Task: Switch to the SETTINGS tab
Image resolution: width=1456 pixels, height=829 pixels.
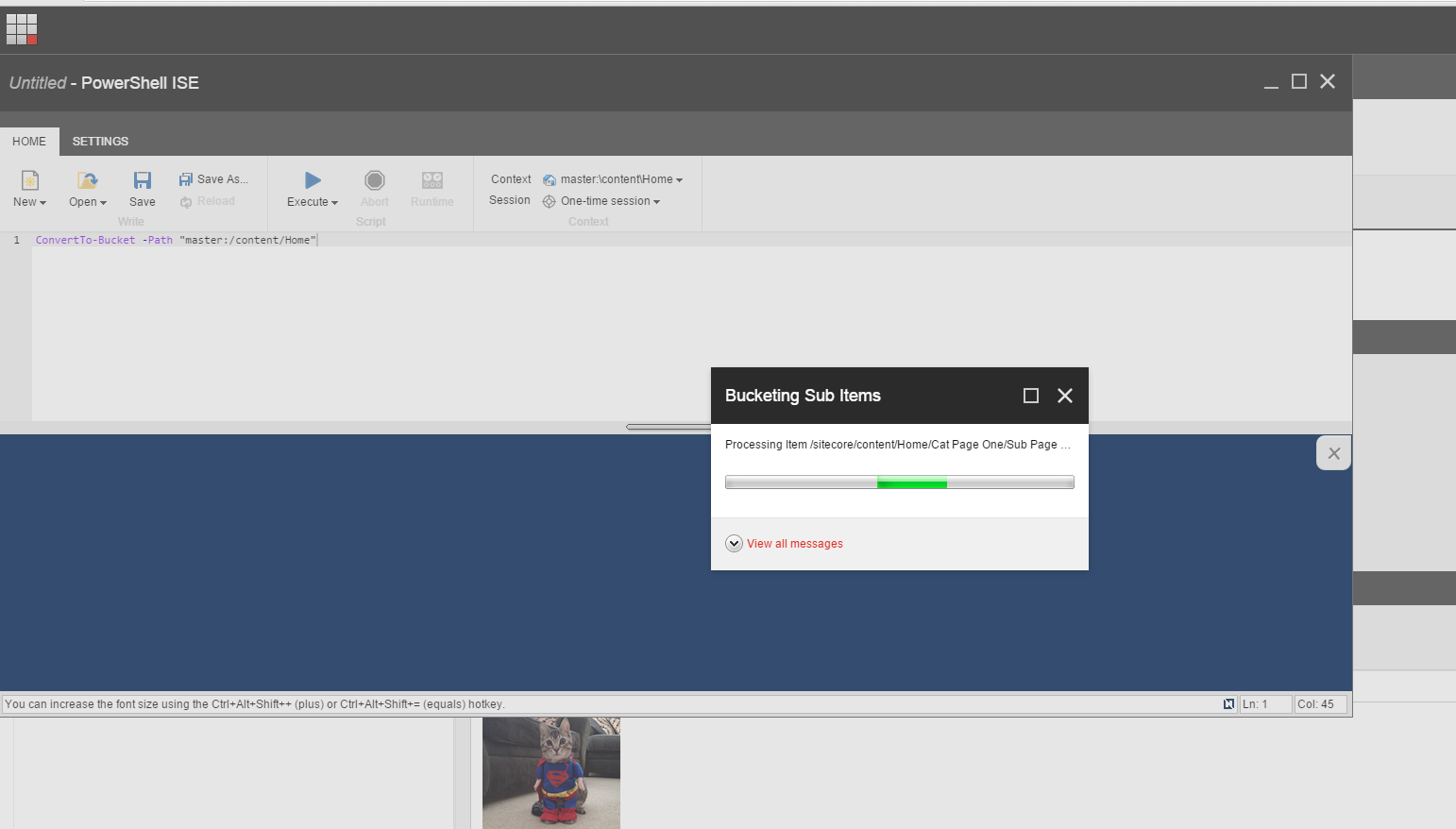Action: [x=100, y=142]
